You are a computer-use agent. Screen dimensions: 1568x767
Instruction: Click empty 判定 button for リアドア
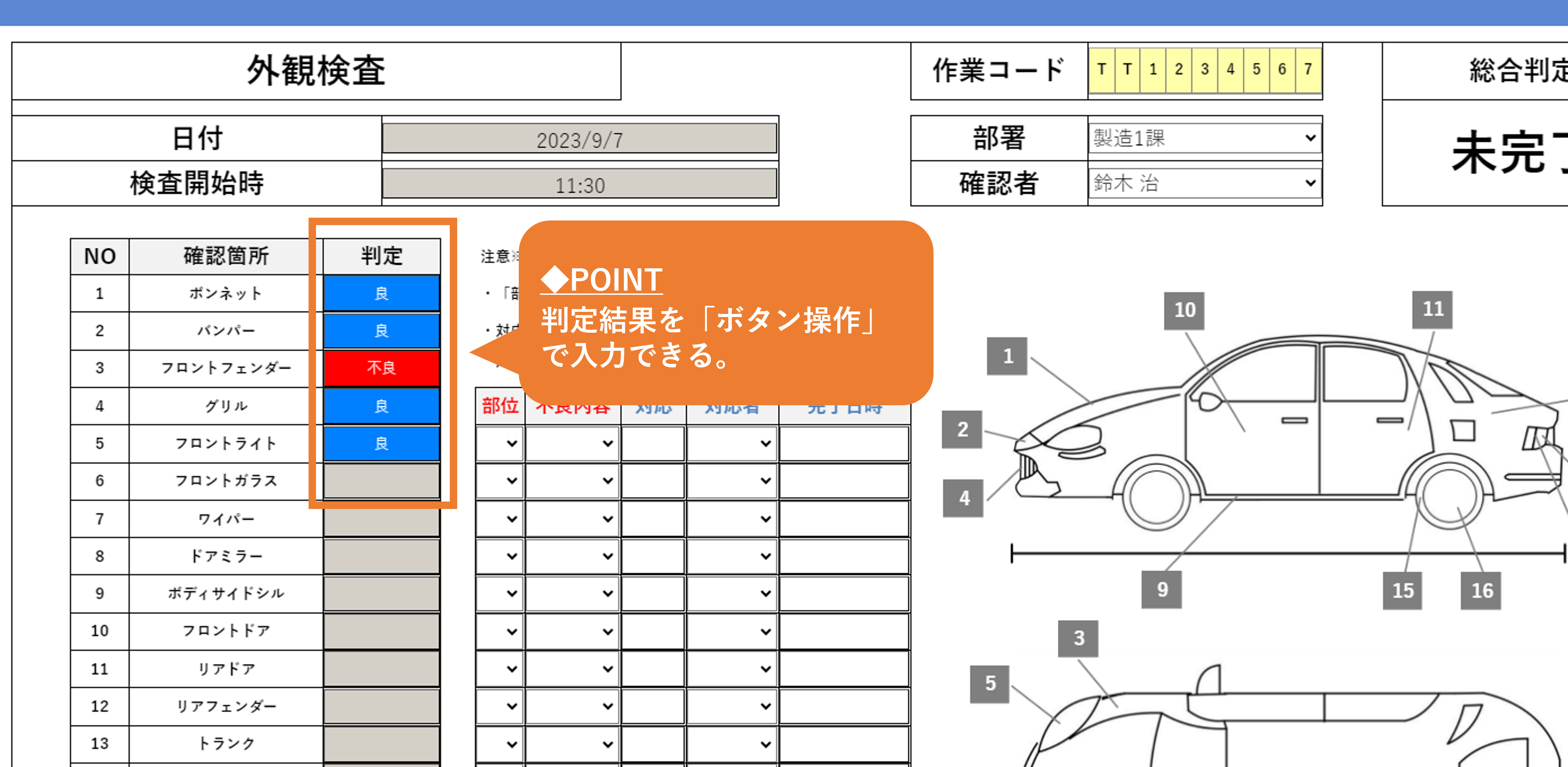coord(382,669)
